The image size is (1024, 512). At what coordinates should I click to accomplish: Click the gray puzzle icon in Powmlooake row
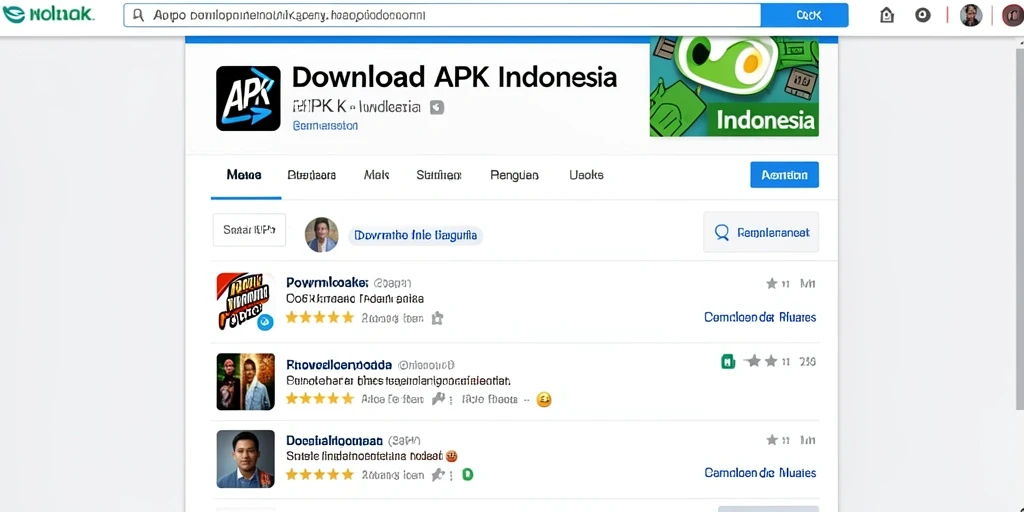(x=438, y=318)
